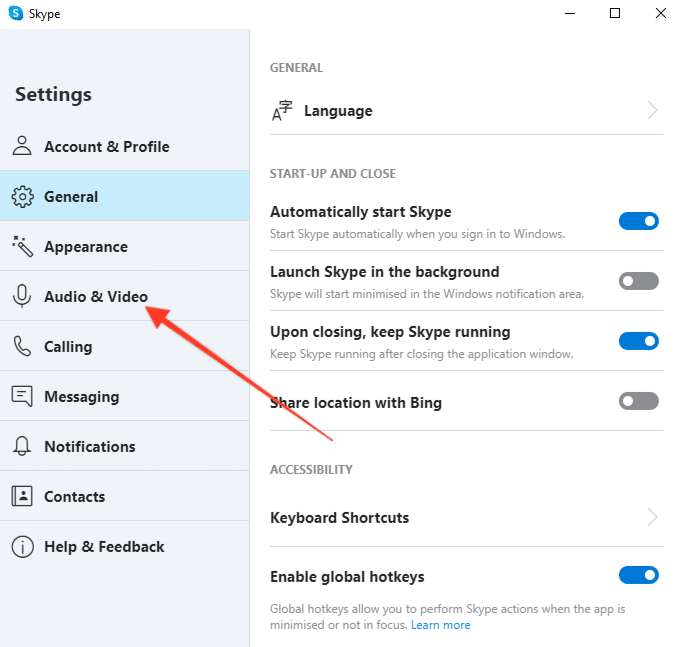Open the Learn more link
681x647 pixels.
pos(440,625)
